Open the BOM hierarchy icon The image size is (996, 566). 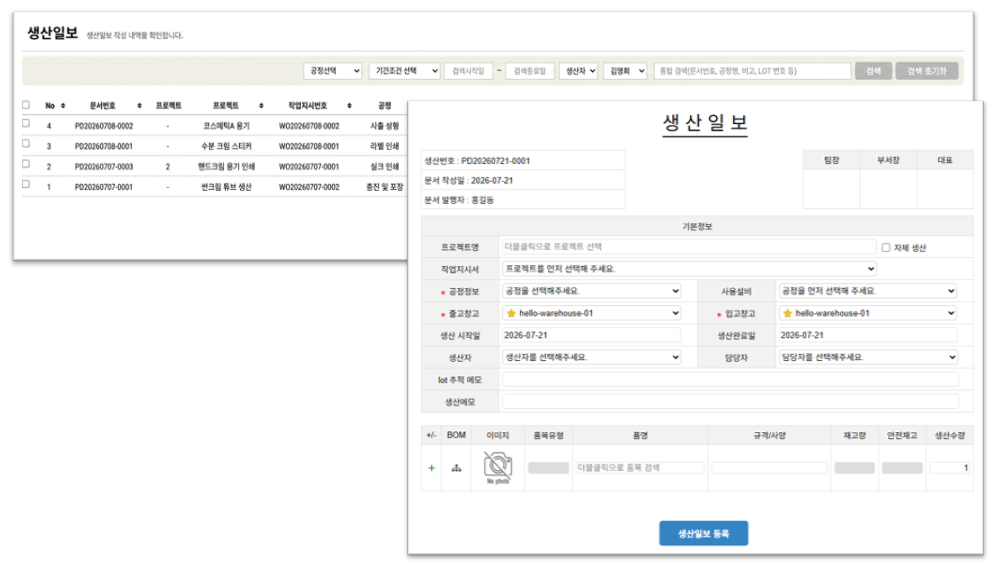tap(456, 468)
